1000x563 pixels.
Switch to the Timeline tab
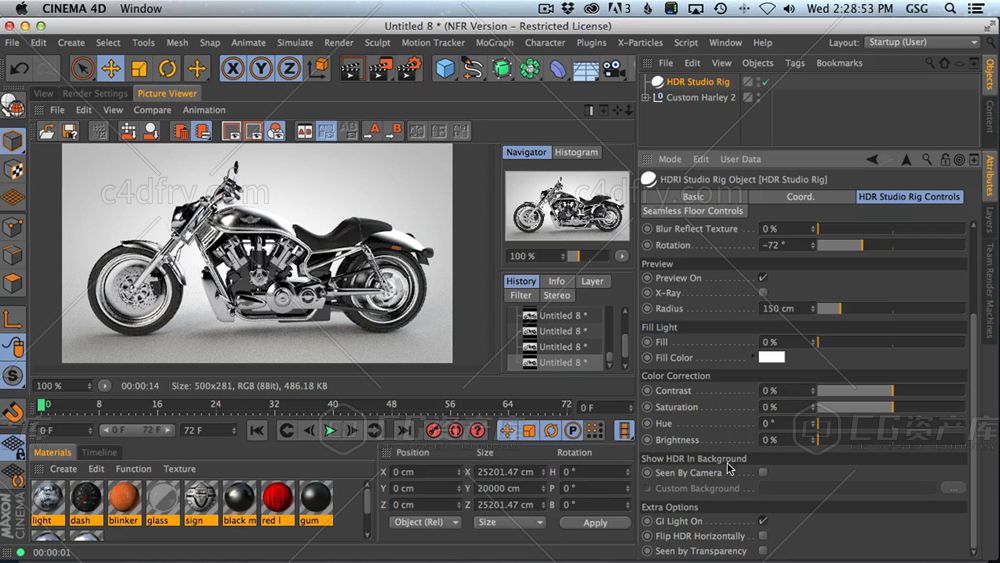click(x=99, y=452)
